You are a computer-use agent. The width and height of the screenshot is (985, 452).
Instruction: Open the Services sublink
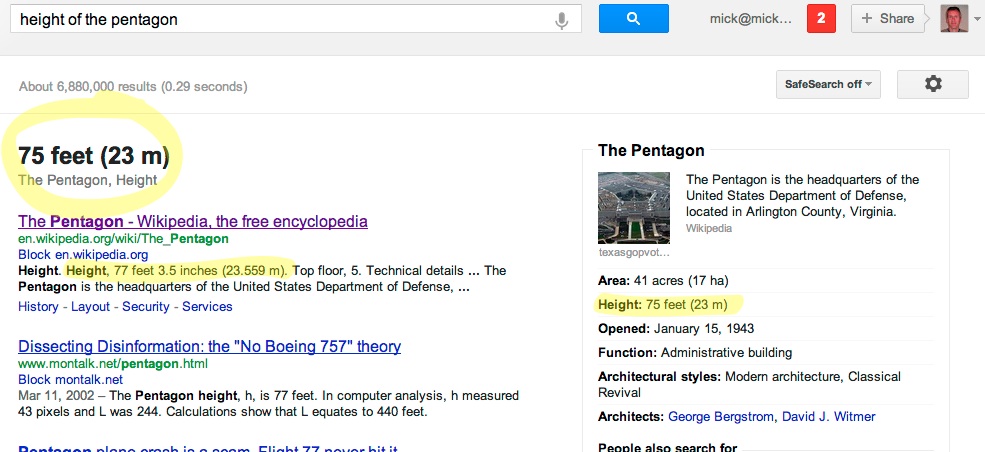207,307
